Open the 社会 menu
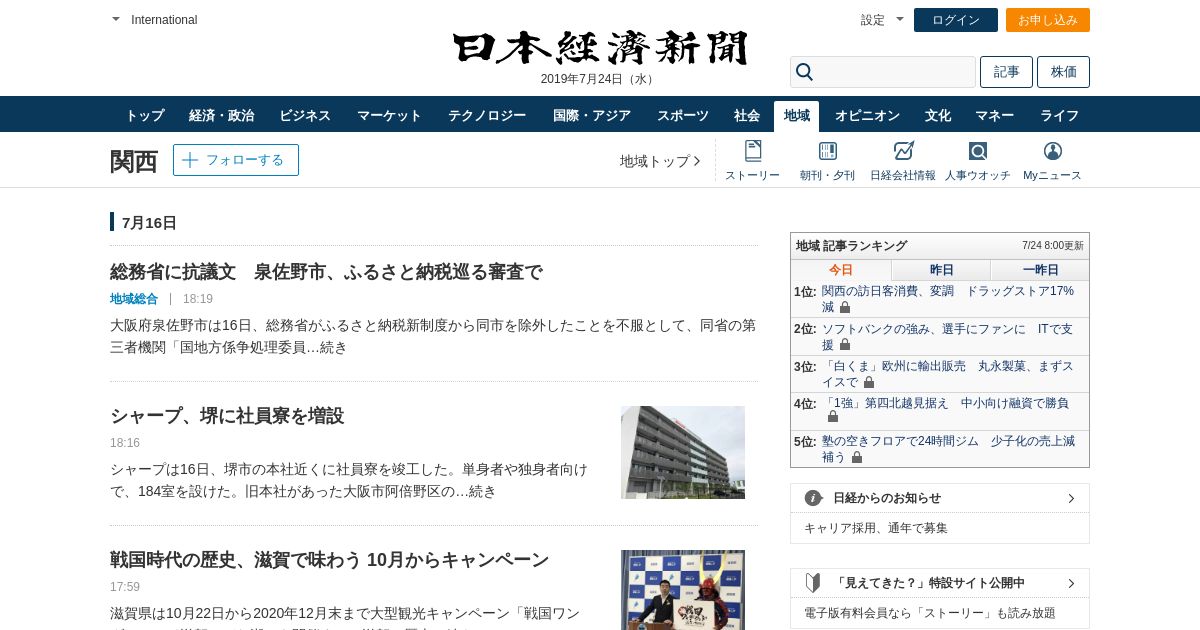1200x630 pixels. coord(747,115)
